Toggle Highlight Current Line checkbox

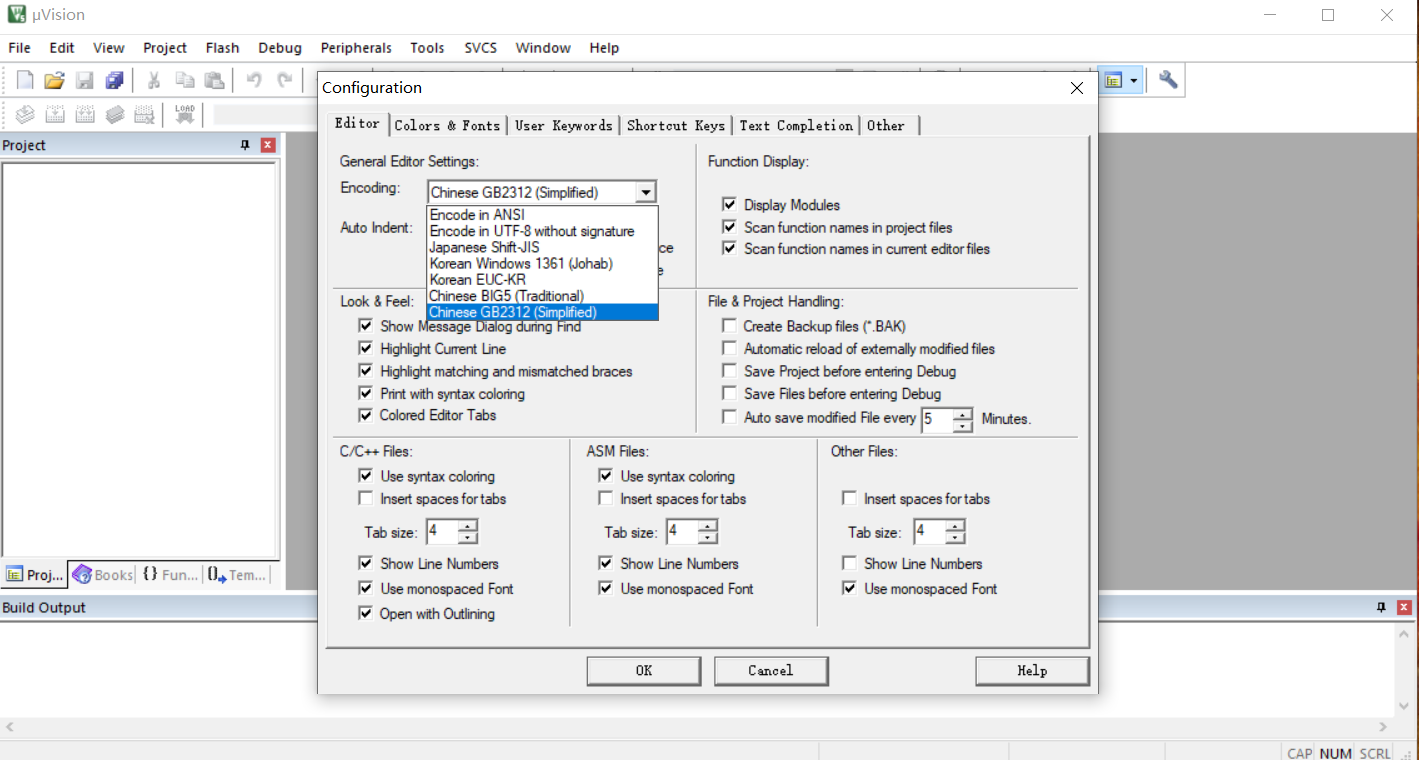click(365, 349)
